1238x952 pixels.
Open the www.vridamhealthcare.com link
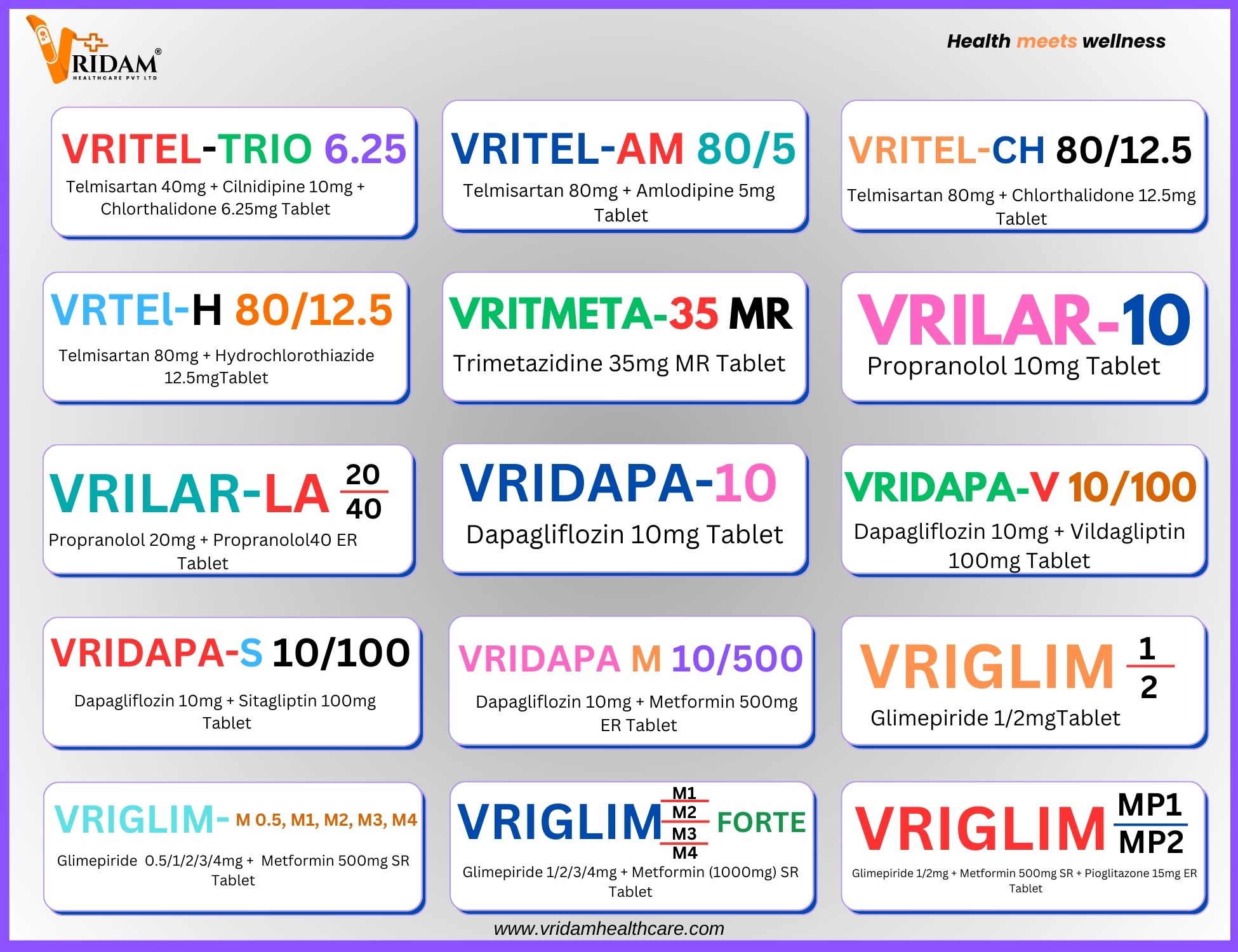pyautogui.click(x=609, y=929)
